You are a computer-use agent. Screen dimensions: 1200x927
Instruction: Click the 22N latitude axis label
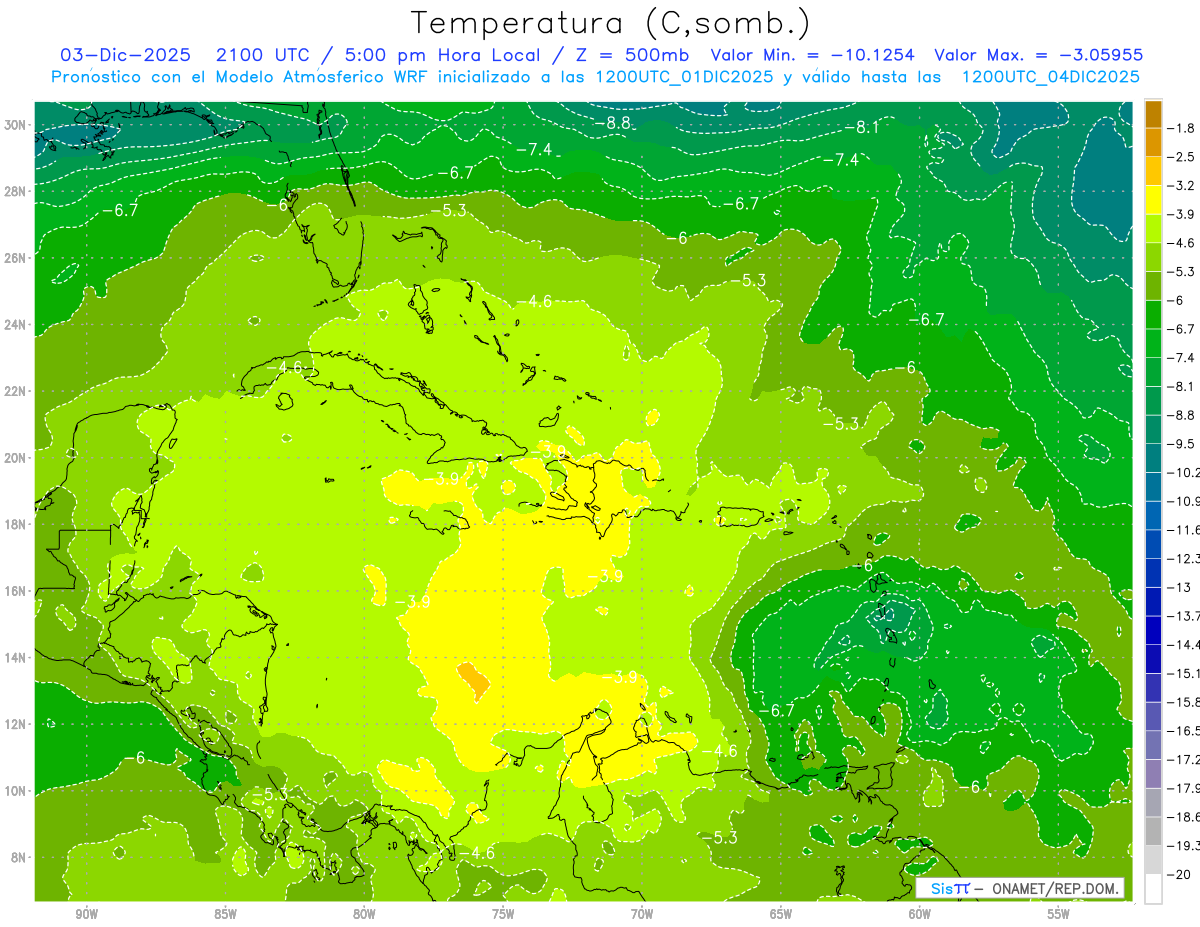[x=17, y=391]
